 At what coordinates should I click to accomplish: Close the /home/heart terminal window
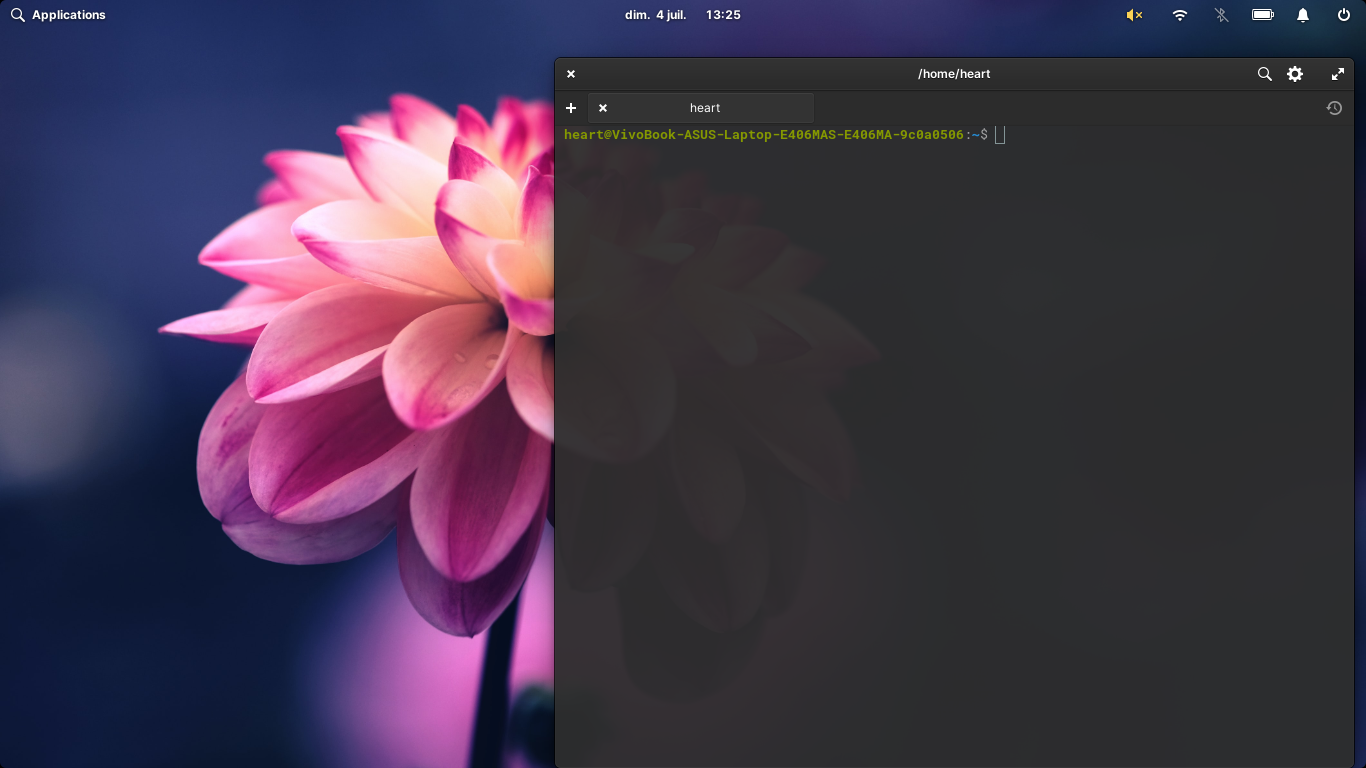pos(571,74)
